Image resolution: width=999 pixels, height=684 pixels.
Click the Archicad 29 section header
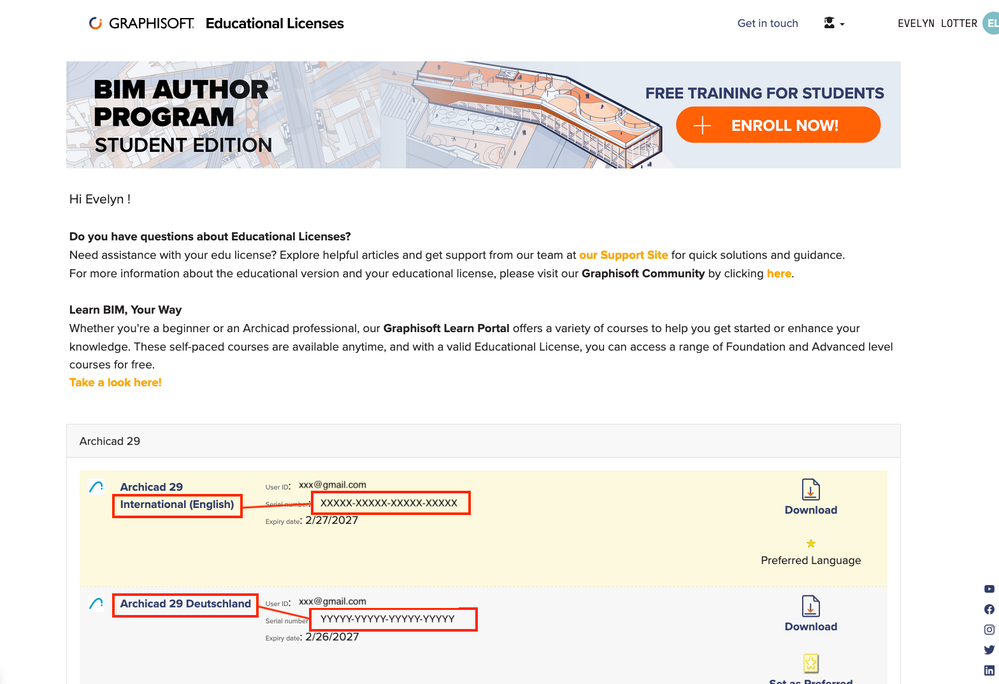pos(483,441)
